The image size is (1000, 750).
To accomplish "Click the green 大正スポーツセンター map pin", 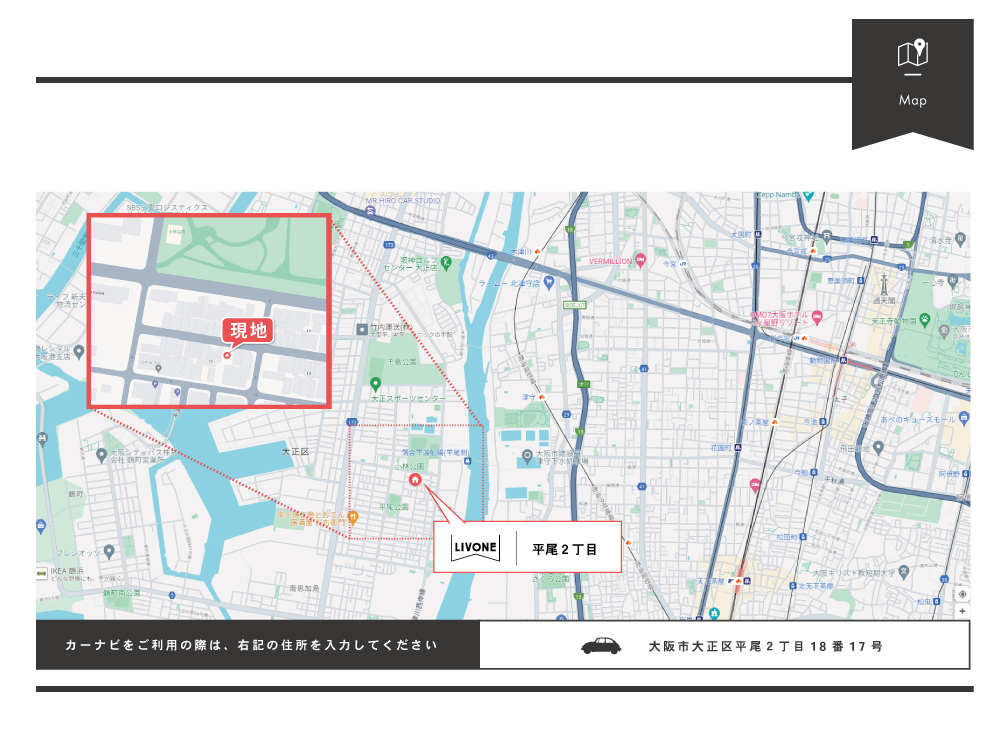I will pos(376,384).
